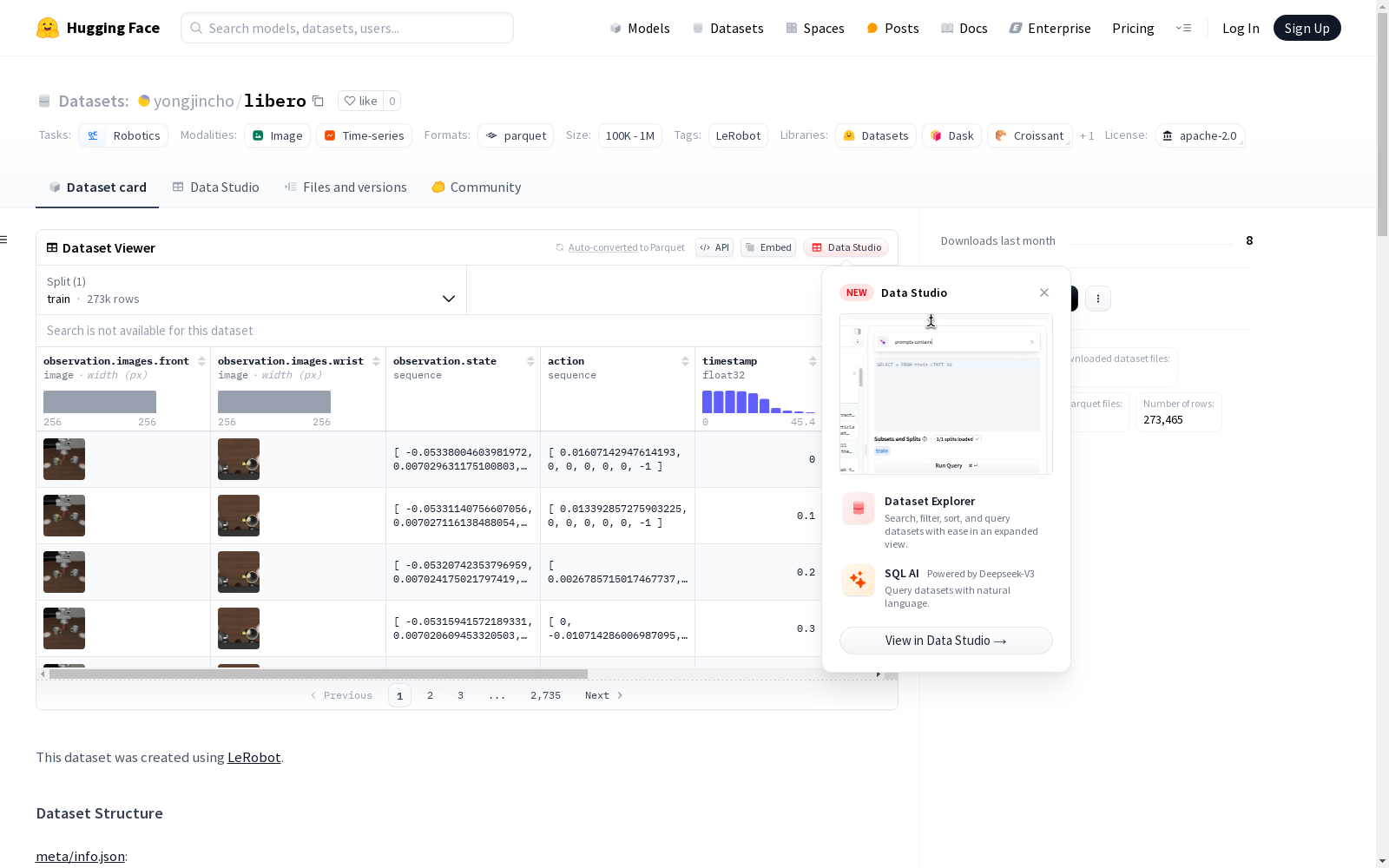Open the LeRobot link
The width and height of the screenshot is (1389, 868).
253,757
